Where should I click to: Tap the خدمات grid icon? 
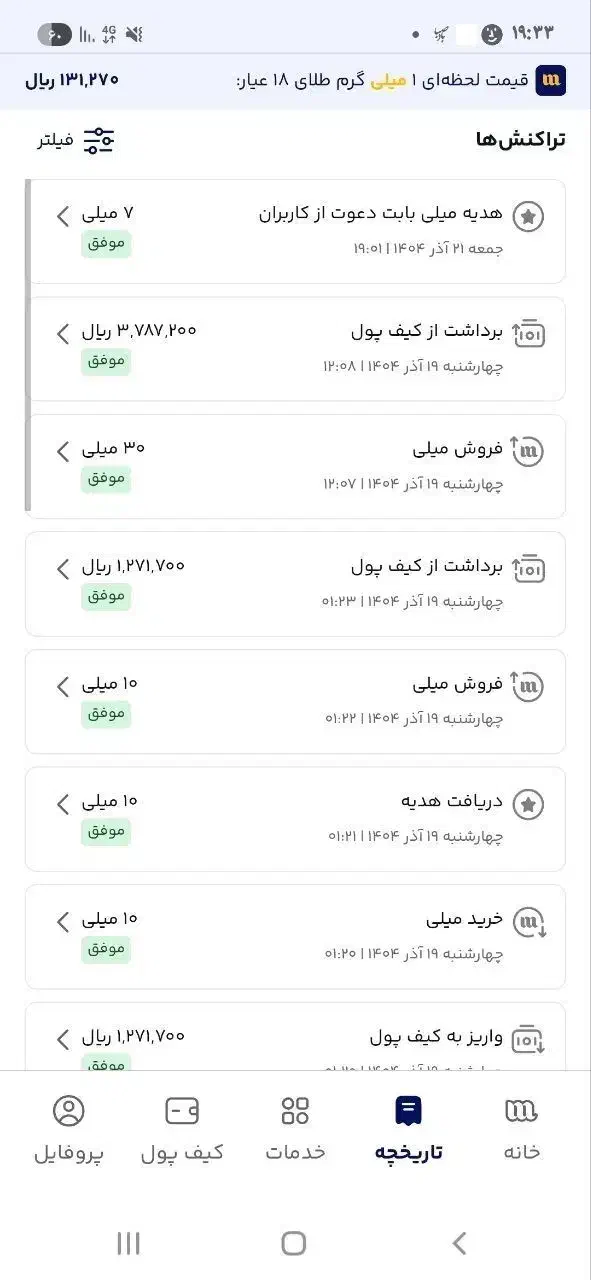click(x=293, y=1110)
